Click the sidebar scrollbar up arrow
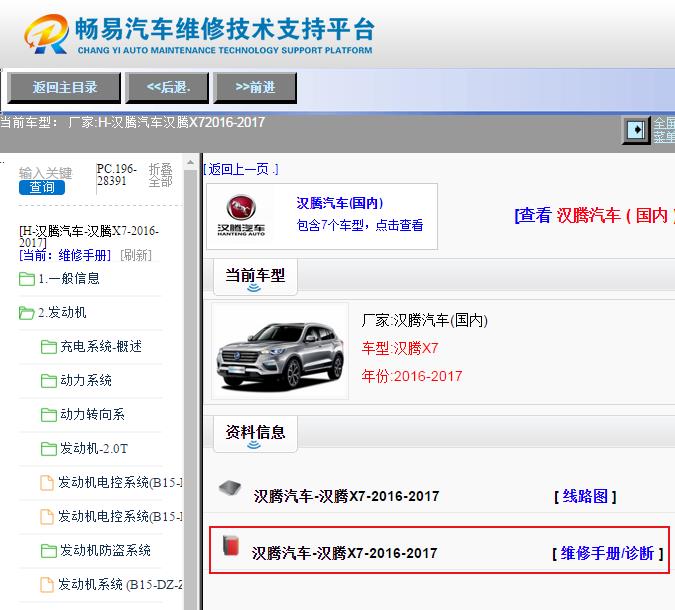 click(x=190, y=163)
